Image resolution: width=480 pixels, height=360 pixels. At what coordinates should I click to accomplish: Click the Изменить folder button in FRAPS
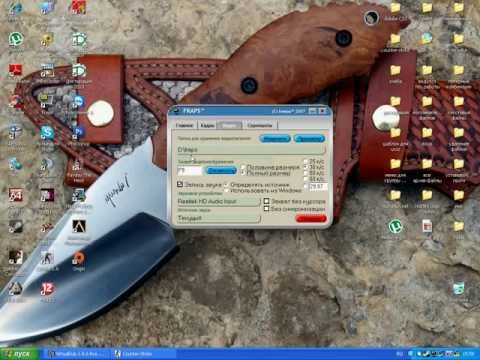[x=275, y=138]
